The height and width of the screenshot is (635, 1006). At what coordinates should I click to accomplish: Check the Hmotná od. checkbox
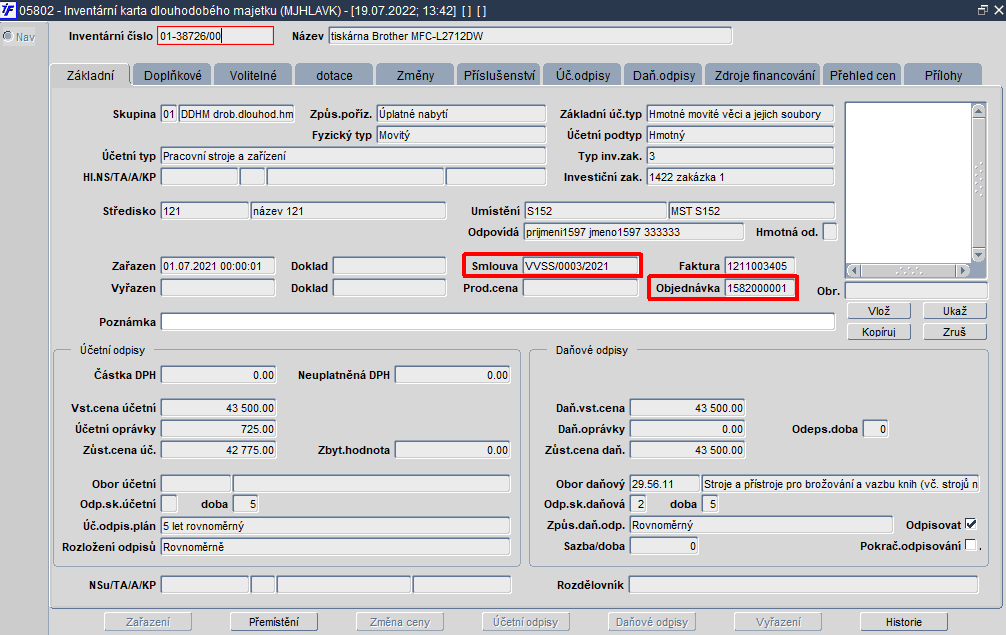click(830, 232)
